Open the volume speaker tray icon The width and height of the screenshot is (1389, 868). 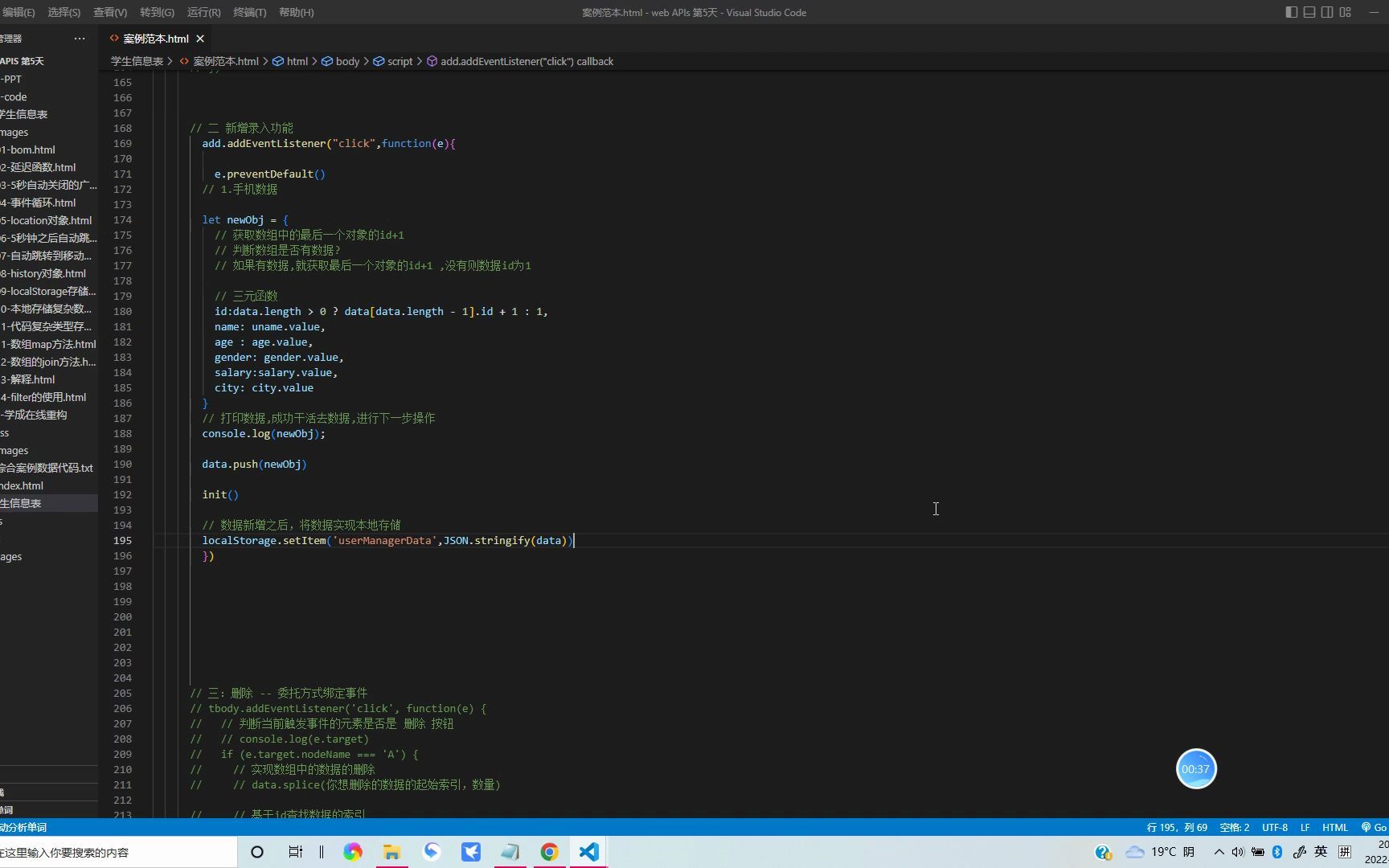(x=1238, y=852)
